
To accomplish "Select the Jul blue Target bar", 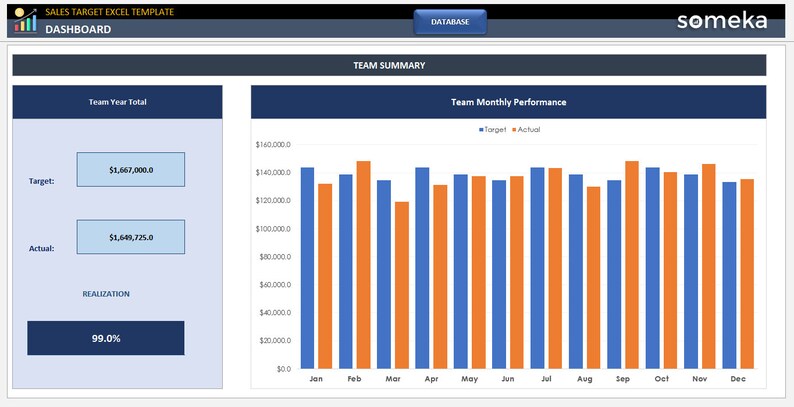I will [x=537, y=268].
